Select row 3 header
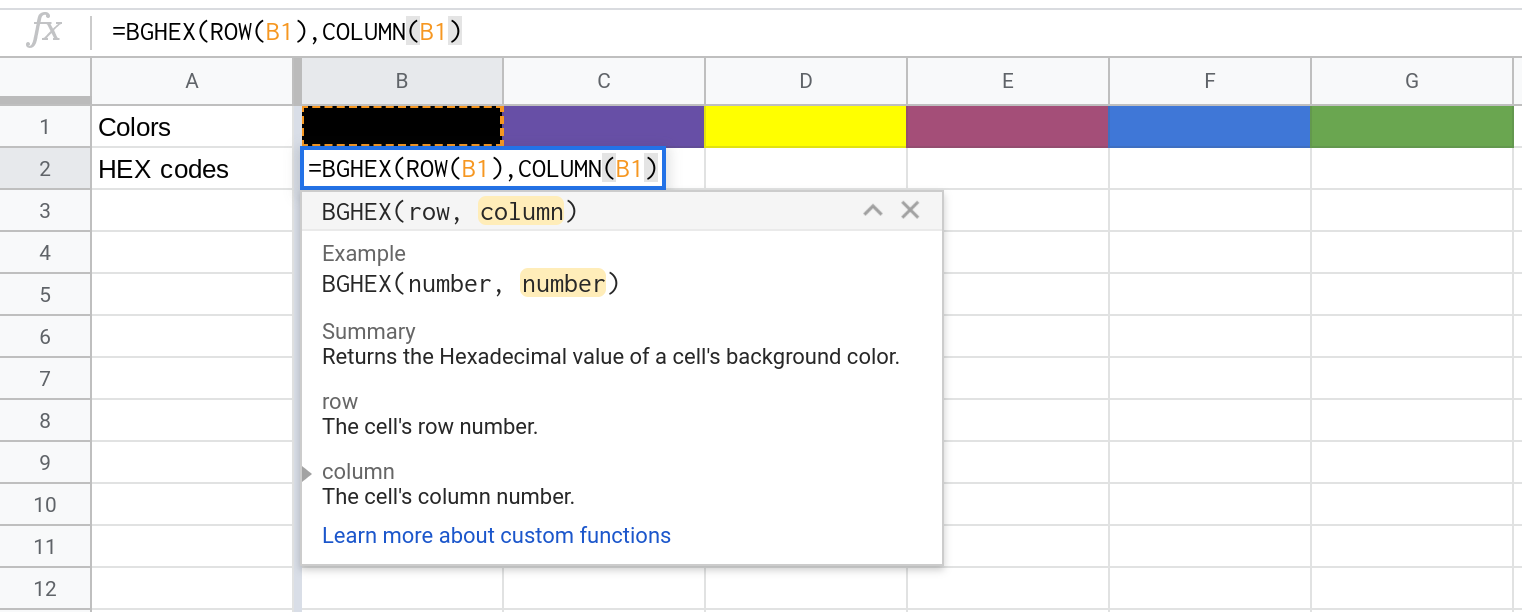This screenshot has height=612, width=1522. 45,211
